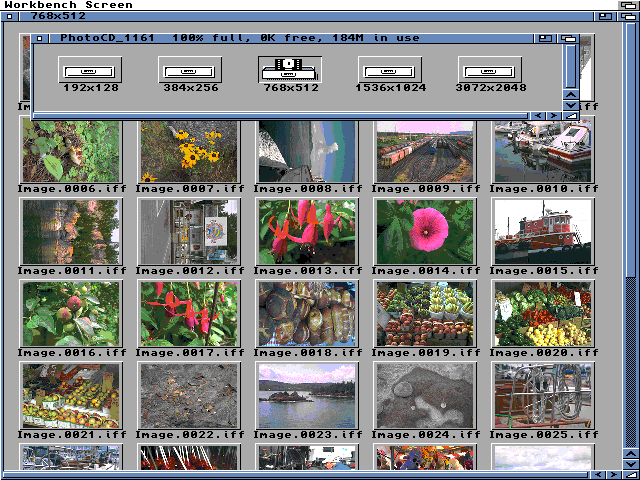Click PhotoCD_1161 vertical scrollbar bar
This screenshot has height=480, width=640.
pos(571,67)
